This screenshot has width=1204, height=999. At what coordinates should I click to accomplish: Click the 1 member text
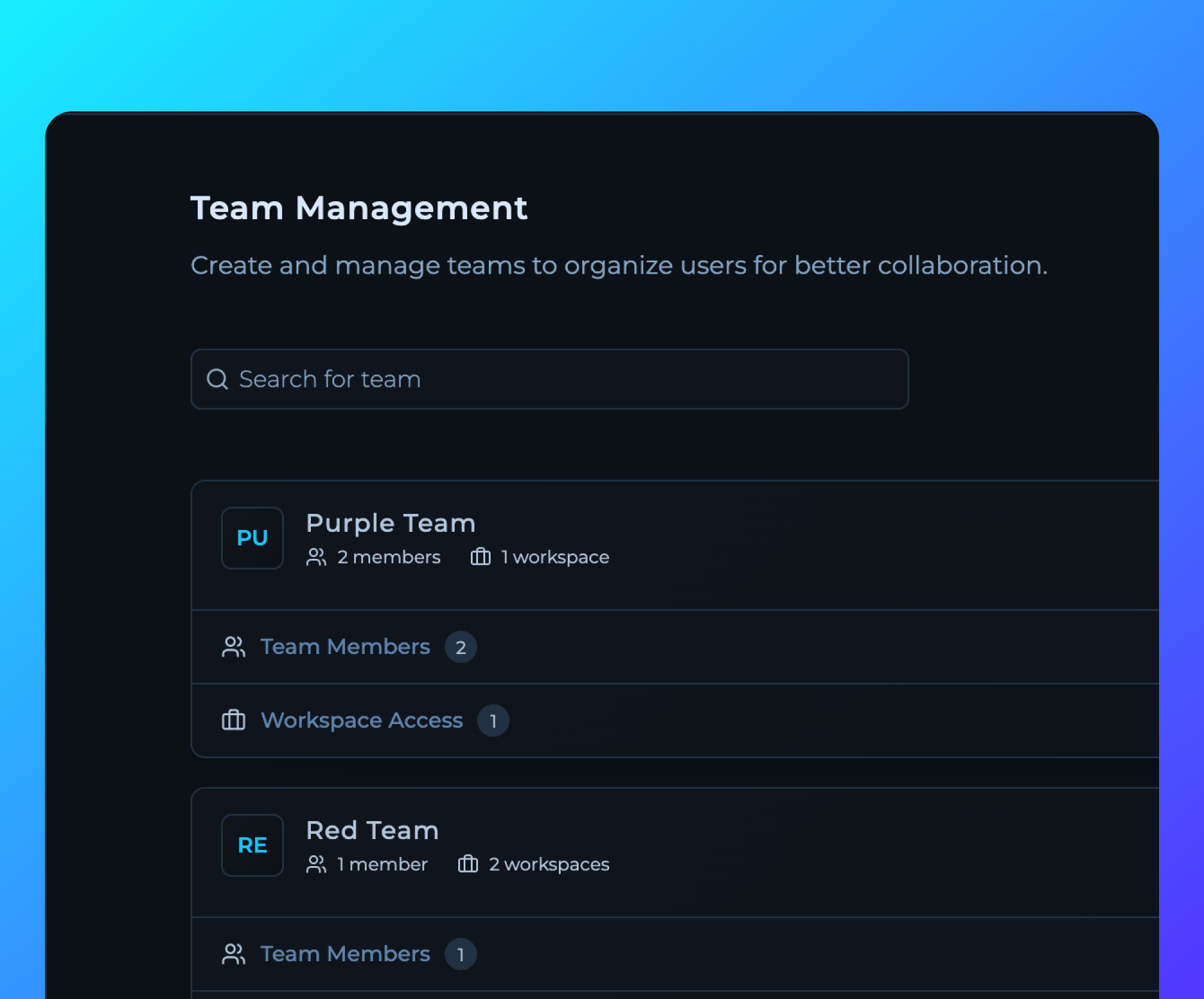coord(382,864)
